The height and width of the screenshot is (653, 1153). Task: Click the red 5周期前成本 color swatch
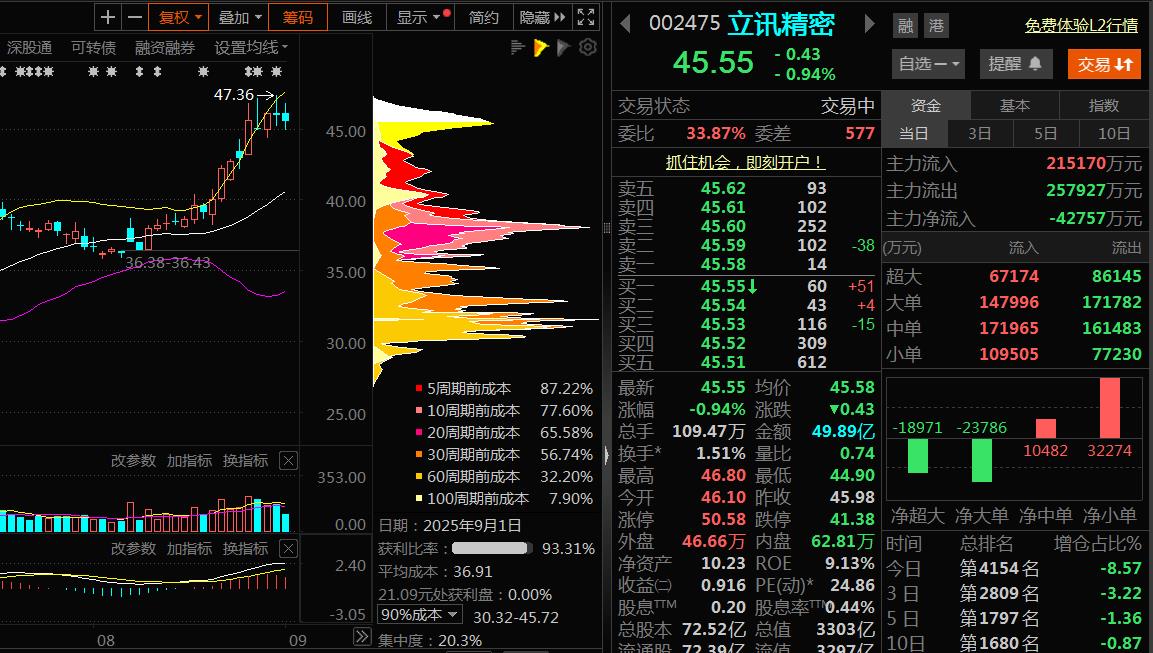click(419, 388)
